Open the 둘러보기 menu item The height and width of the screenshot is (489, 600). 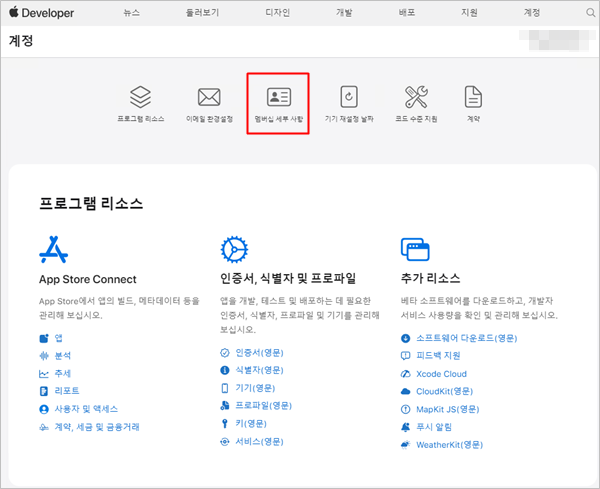pyautogui.click(x=202, y=13)
